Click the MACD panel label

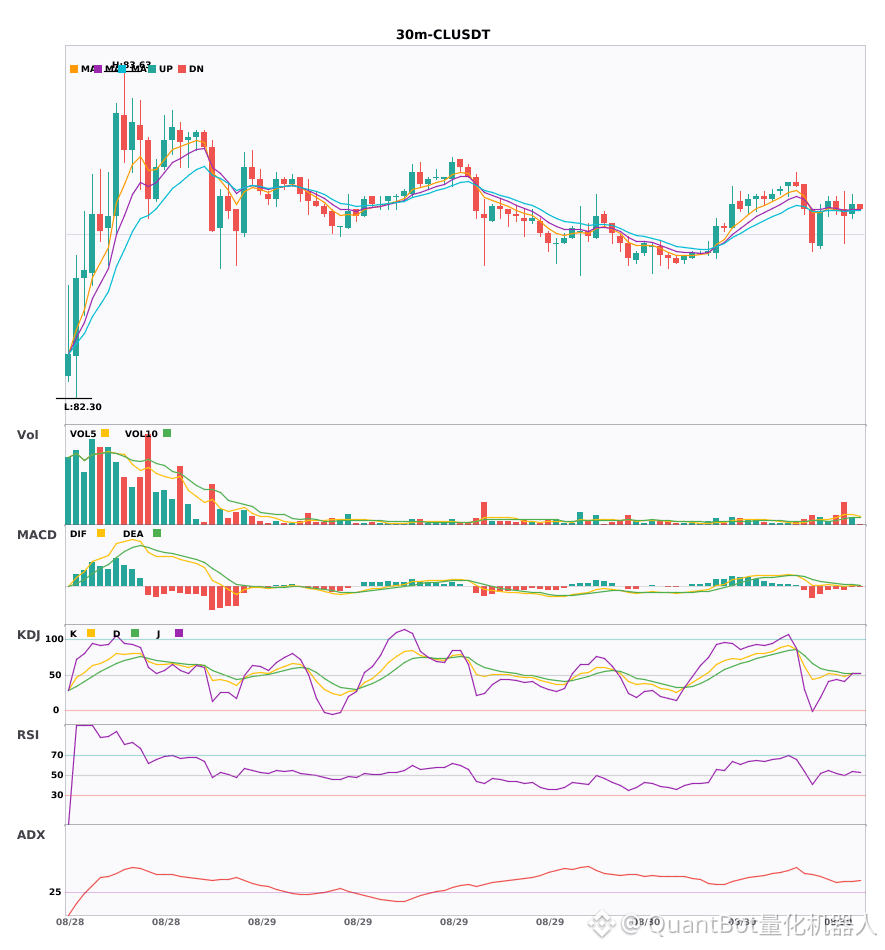36,535
